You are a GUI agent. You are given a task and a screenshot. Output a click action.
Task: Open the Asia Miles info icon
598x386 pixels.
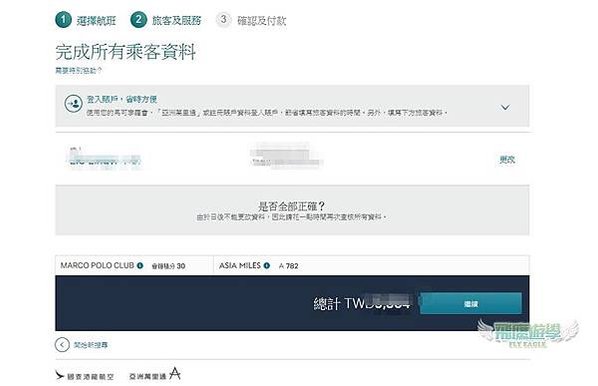[x=267, y=265]
